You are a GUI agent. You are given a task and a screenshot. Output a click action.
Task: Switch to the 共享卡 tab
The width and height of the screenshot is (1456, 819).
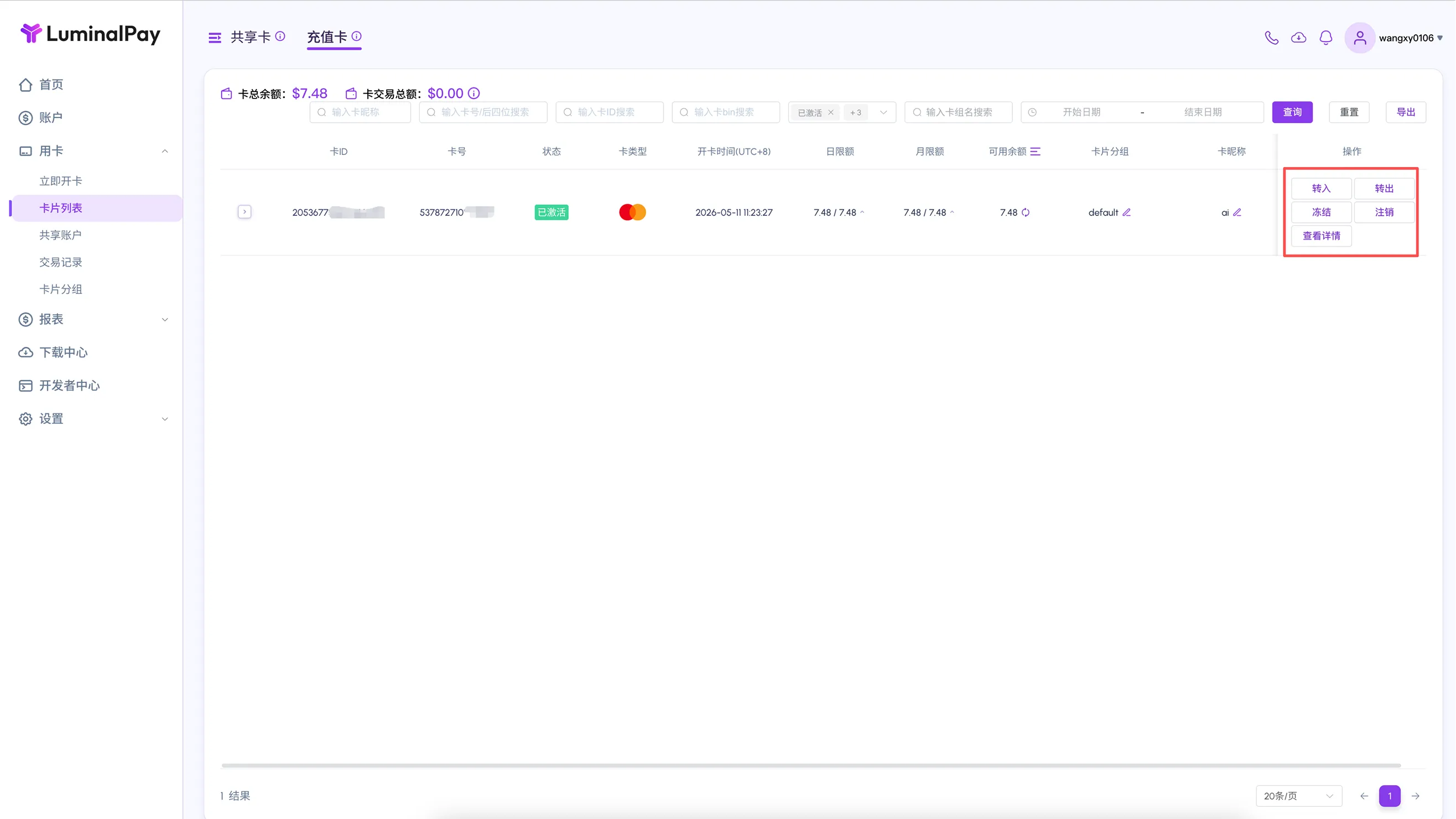(251, 37)
